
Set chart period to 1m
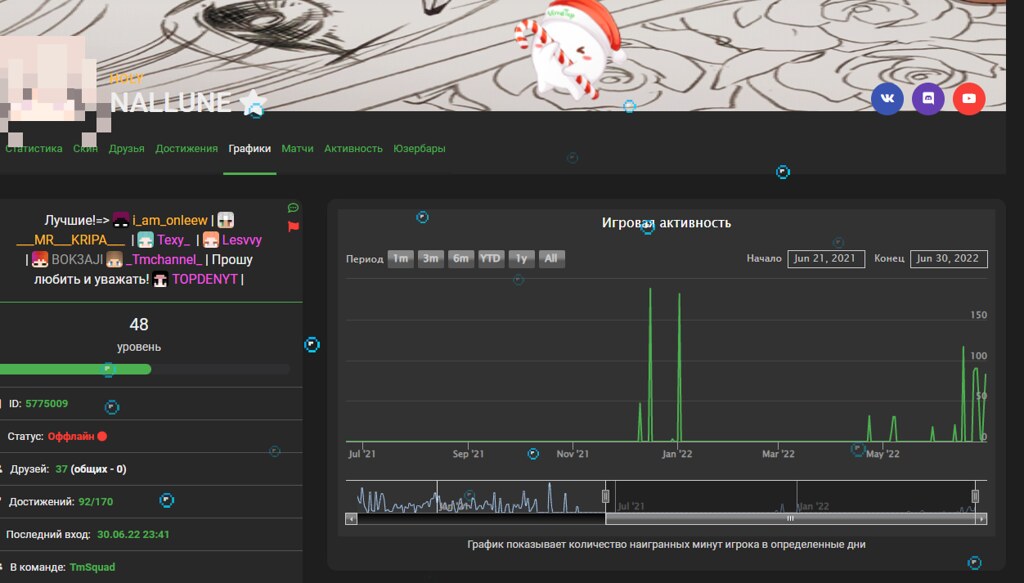tap(401, 259)
